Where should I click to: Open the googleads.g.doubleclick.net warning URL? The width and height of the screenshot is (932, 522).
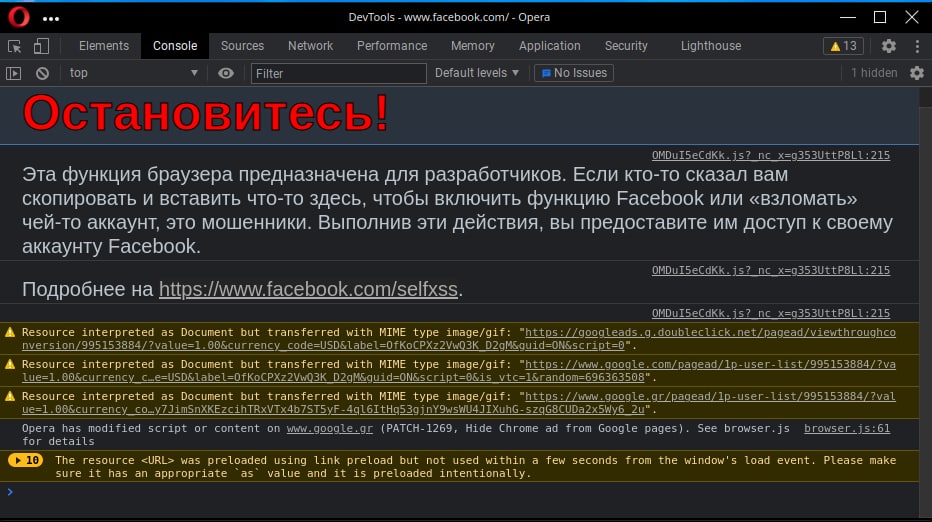tap(459, 339)
